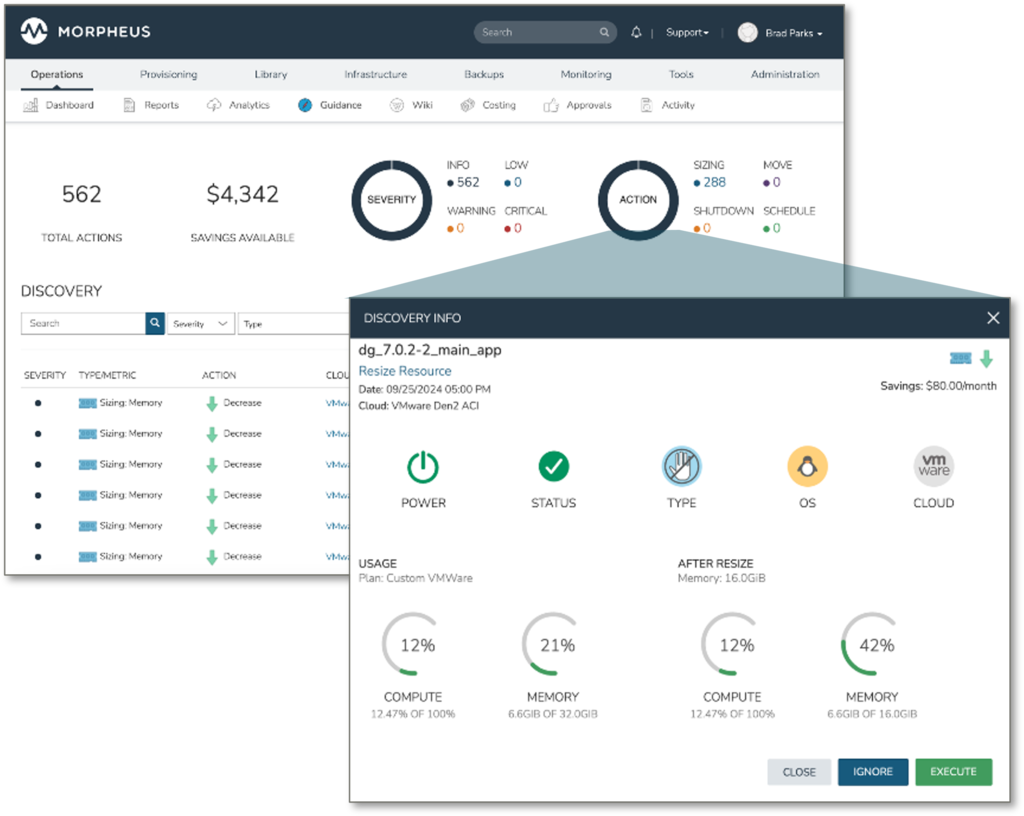Open the Activity clipboard icon
Viewport: 1024px width, 816px height.
click(647, 105)
